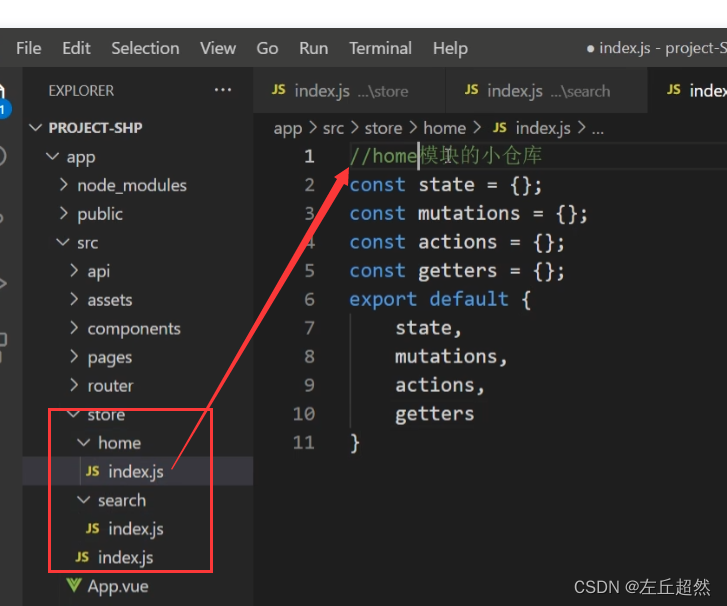Click breadcrumb segment 'src'
The height and width of the screenshot is (606, 727).
click(333, 128)
